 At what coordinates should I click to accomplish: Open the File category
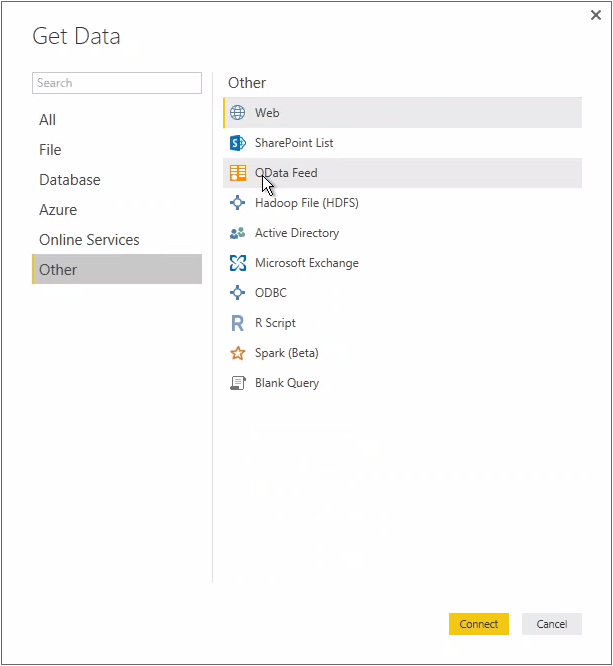pyautogui.click(x=50, y=150)
